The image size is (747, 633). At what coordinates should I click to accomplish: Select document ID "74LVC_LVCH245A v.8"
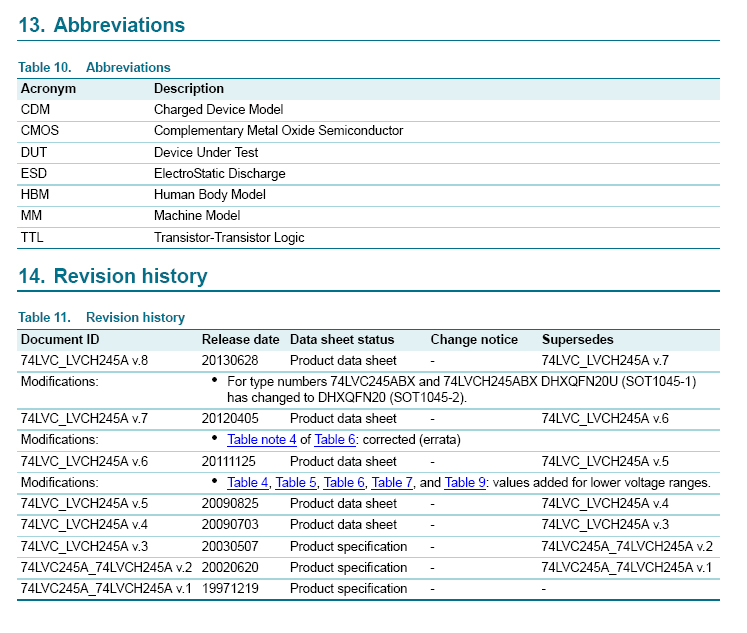click(84, 360)
